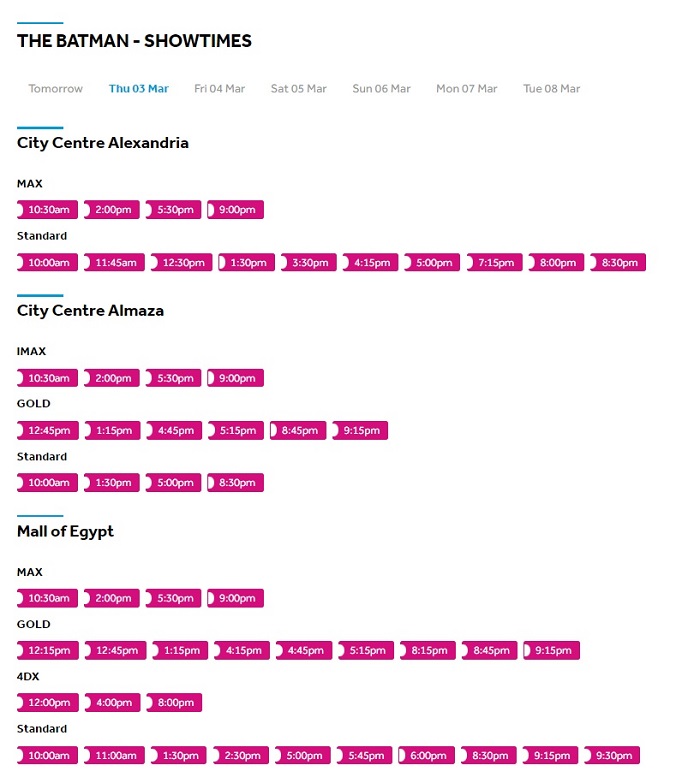View showtimes for Tue 08 Mar
Viewport: 700px width, 777px height.
point(551,89)
